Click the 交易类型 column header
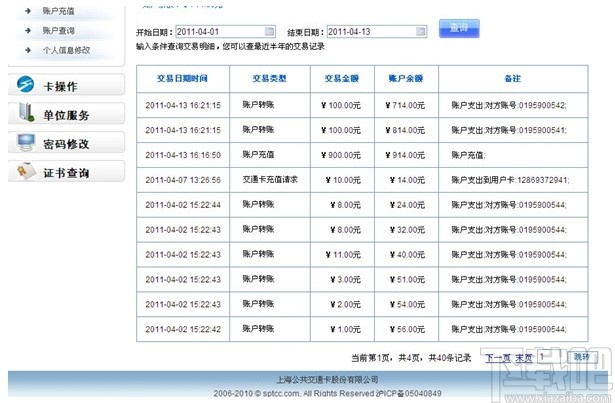The width and height of the screenshot is (615, 403). (x=269, y=78)
